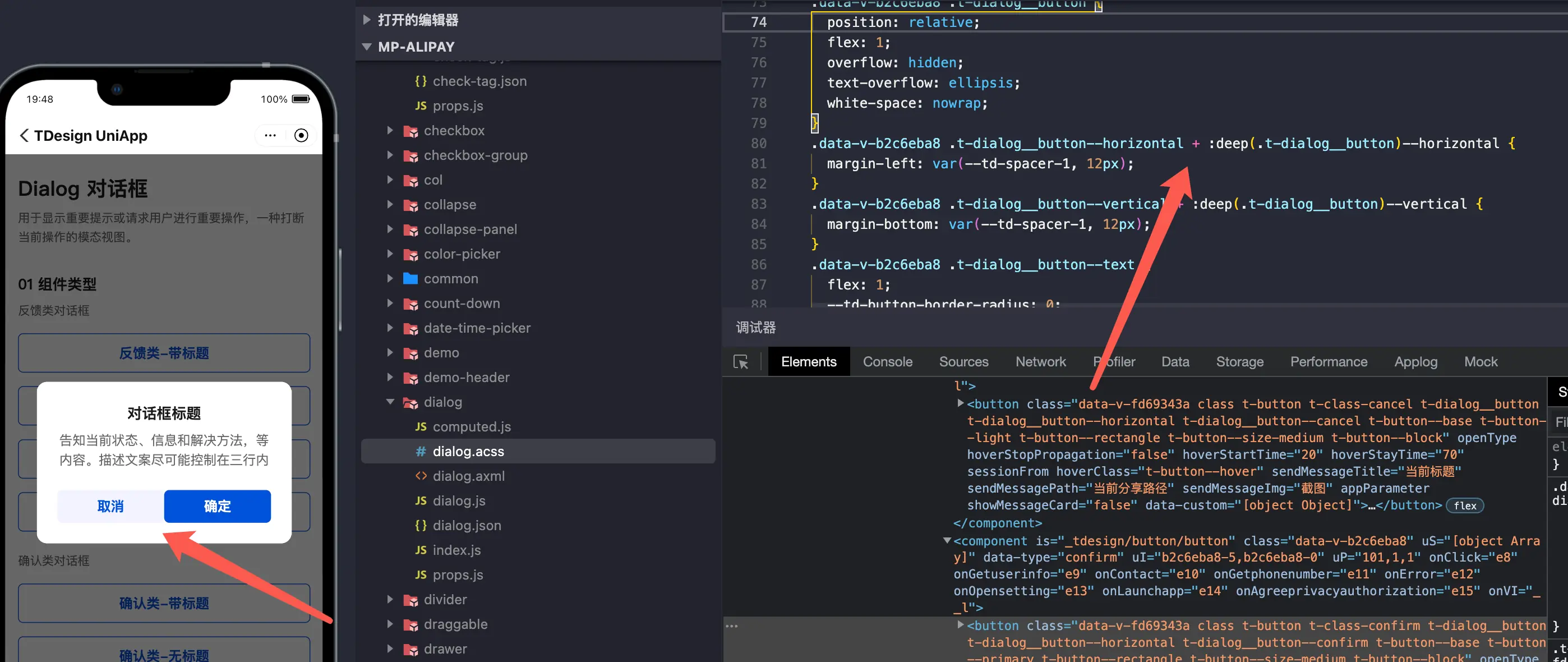Click the three-dot capsule menu icon
Viewport: 1568px width, 662px height.
click(x=270, y=135)
